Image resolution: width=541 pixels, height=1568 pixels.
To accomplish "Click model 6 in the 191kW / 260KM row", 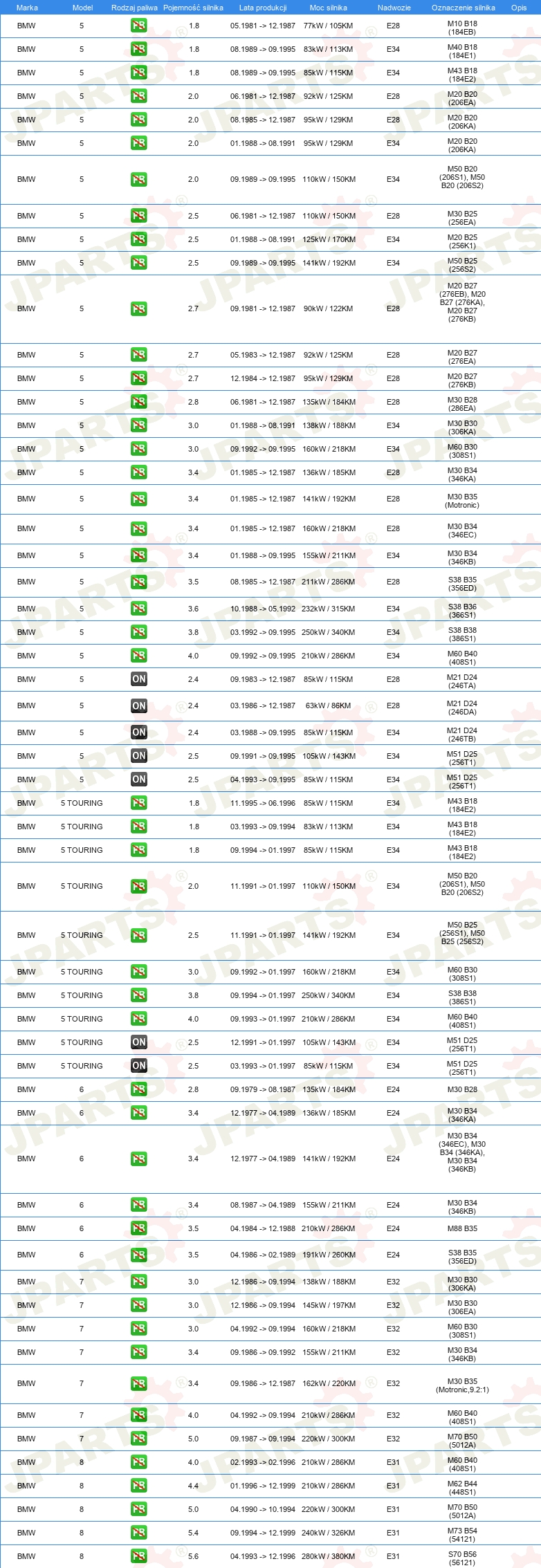I will pyautogui.click(x=82, y=1255).
